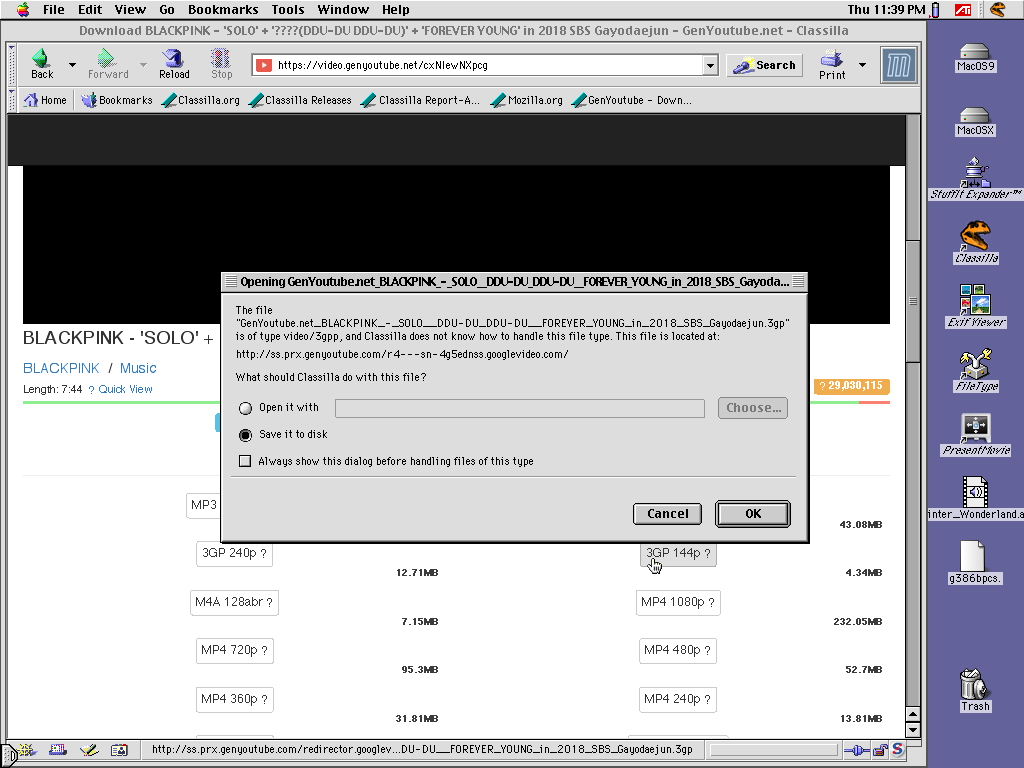Open the Mozilla.org bookmark
1024x768 pixels.
(x=527, y=100)
